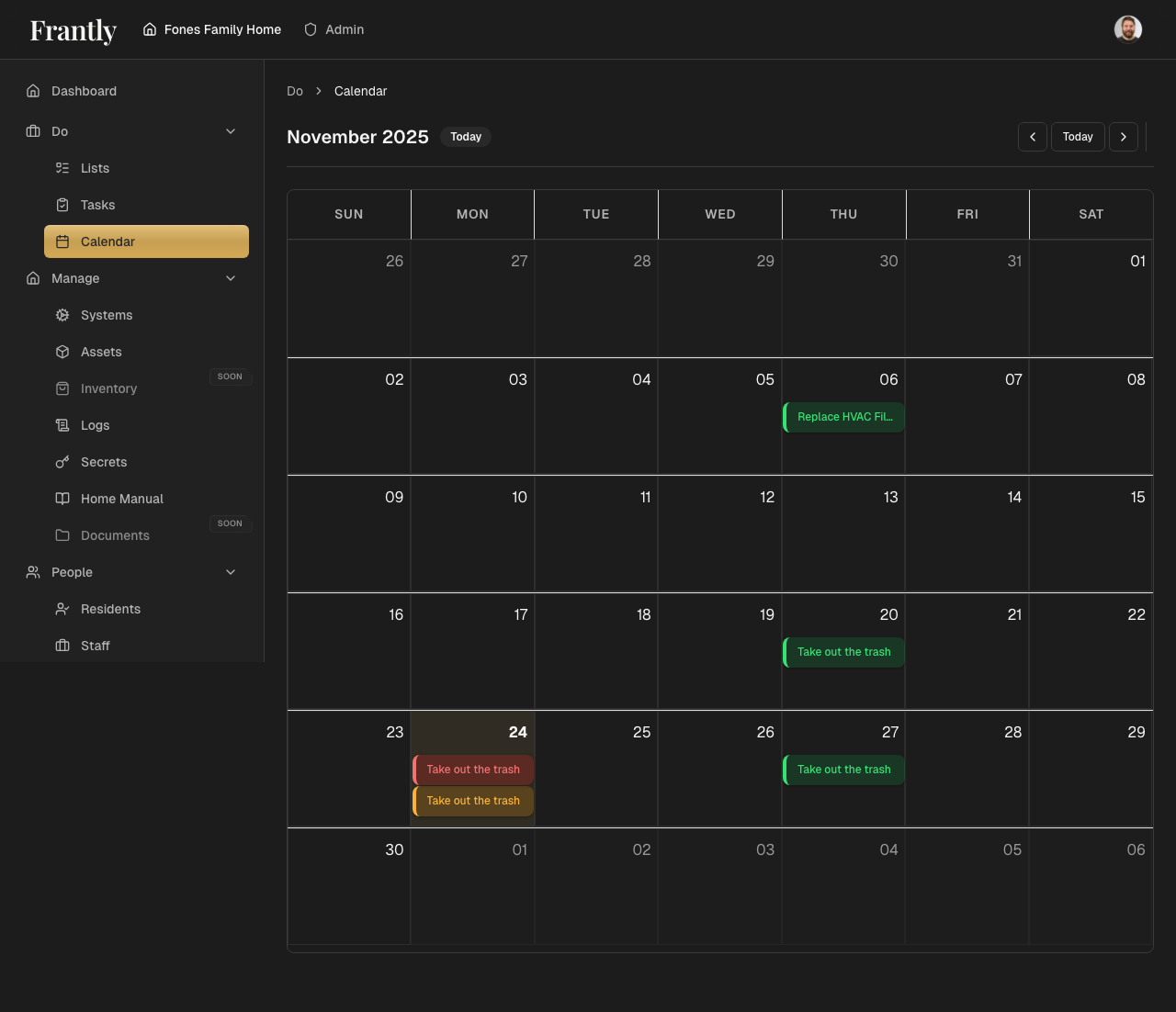Click the Lists icon in the sidebar
This screenshot has height=1012, width=1176.
(62, 168)
